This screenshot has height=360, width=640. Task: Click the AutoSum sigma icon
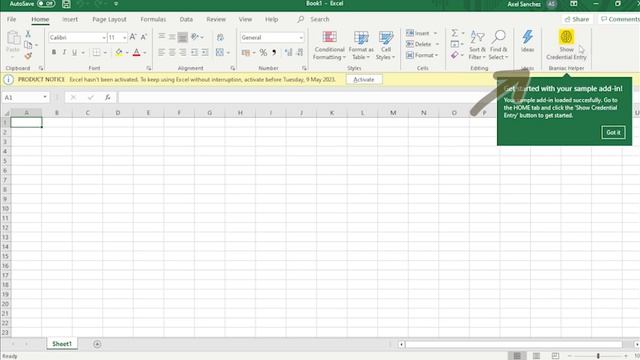tap(455, 33)
